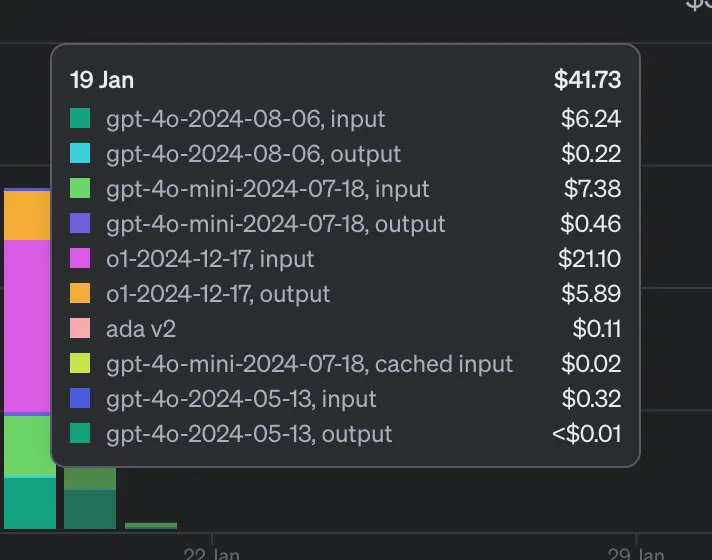
Task: Click the pink ada v2 swatch
Action: [80, 329]
